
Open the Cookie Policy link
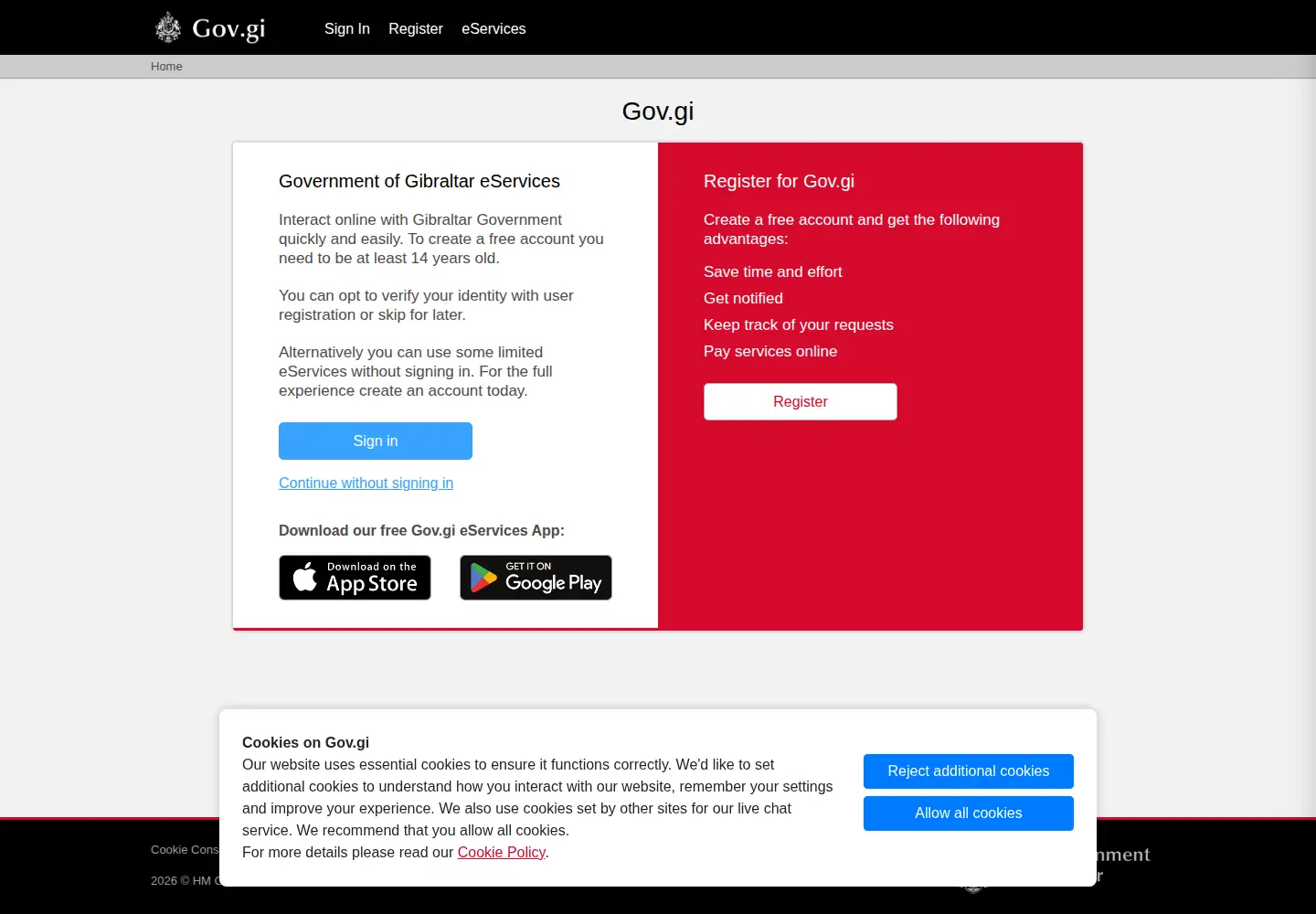[501, 852]
